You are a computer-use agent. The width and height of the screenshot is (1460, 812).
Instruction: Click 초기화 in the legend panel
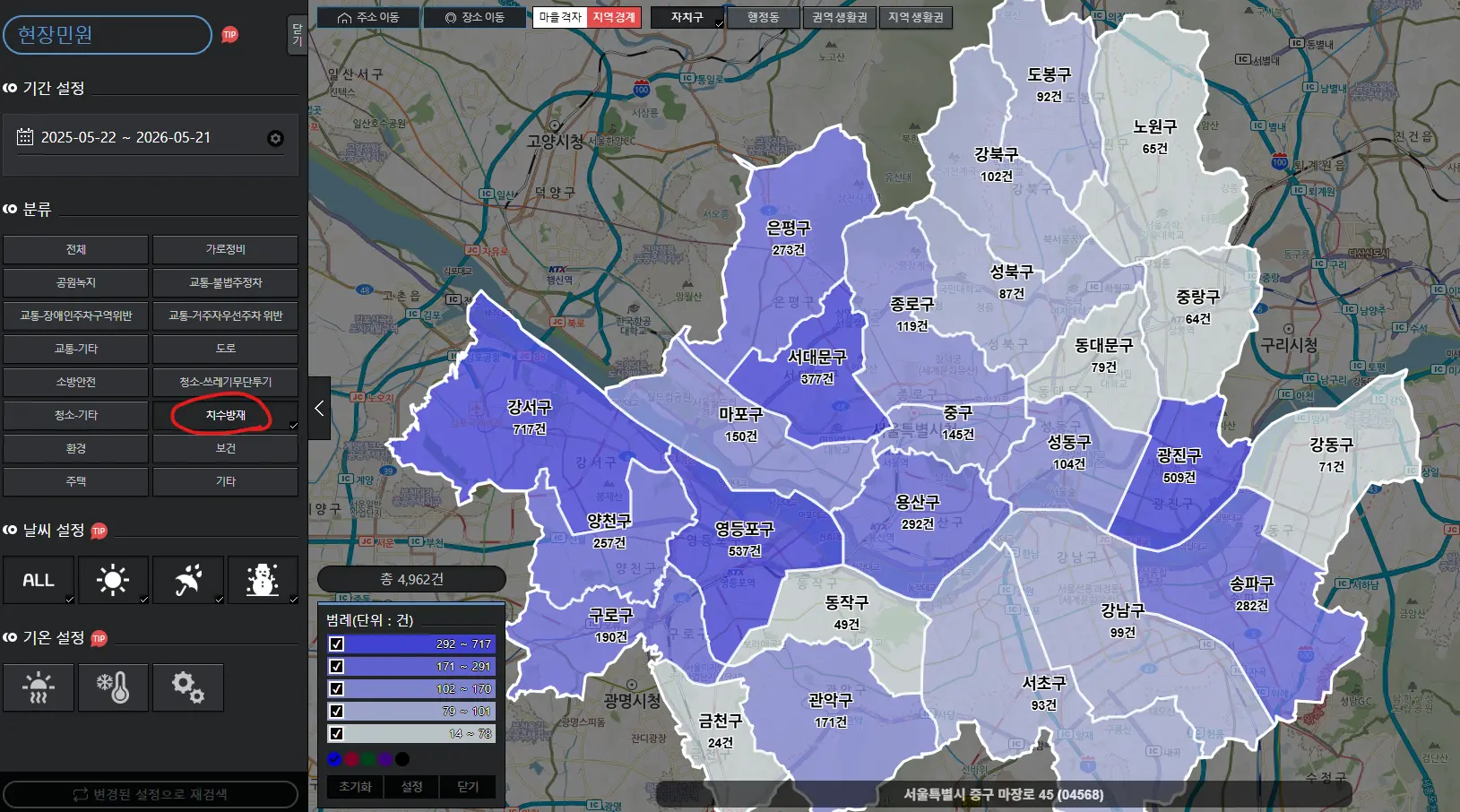pos(355,786)
